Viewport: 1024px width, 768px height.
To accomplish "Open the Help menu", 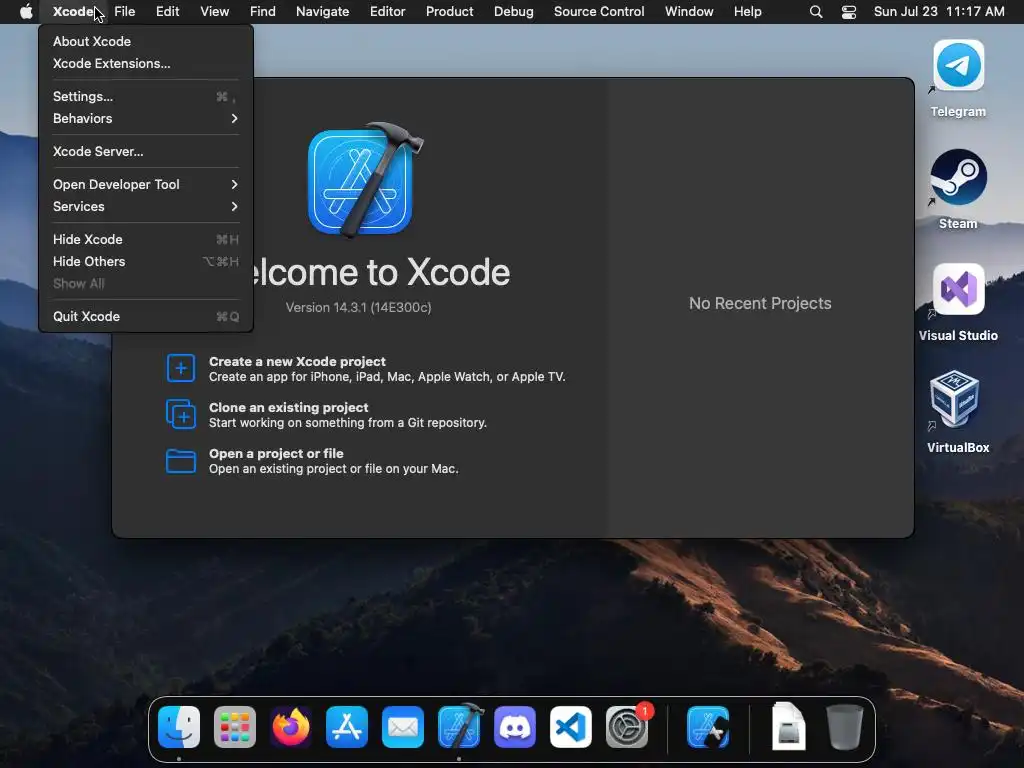I will pyautogui.click(x=747, y=11).
